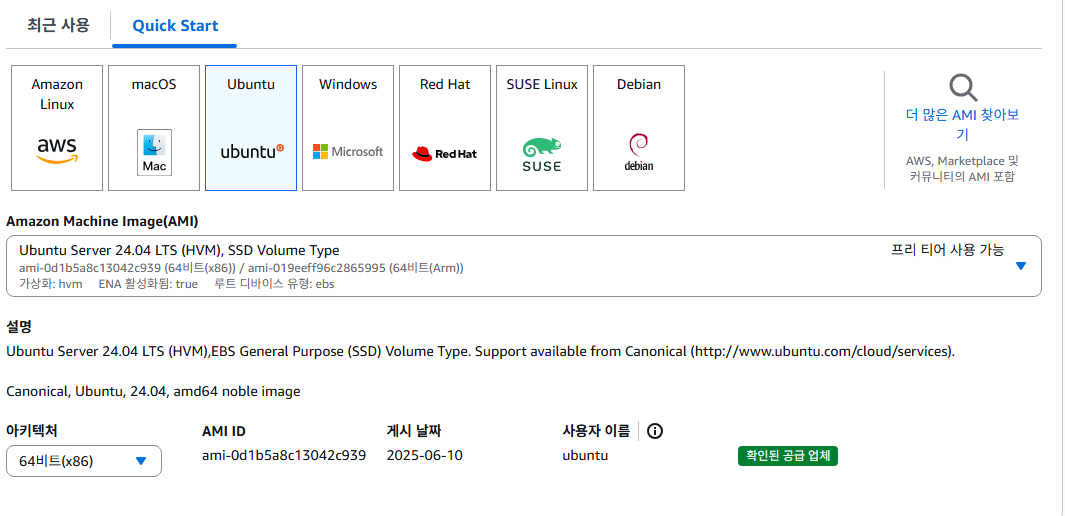This screenshot has height=516, width=1065.
Task: Click the Ubuntu Server 24.04 LTS description text
Action: [x=480, y=352]
